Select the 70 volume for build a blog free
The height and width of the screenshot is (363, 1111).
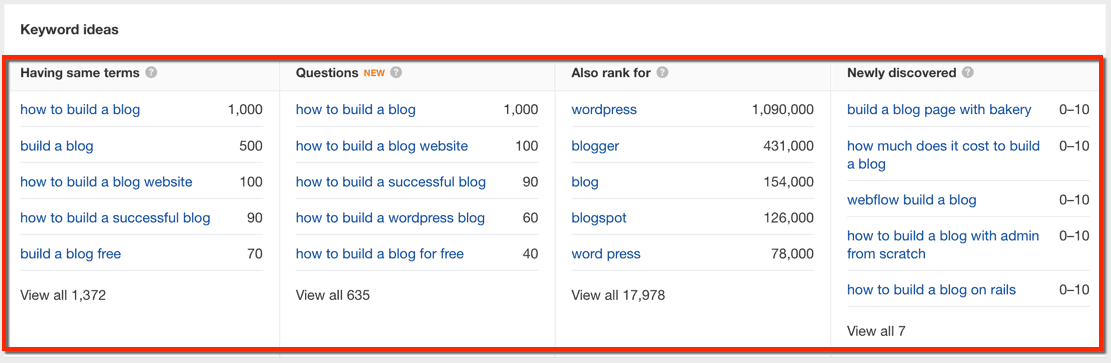pyautogui.click(x=255, y=254)
